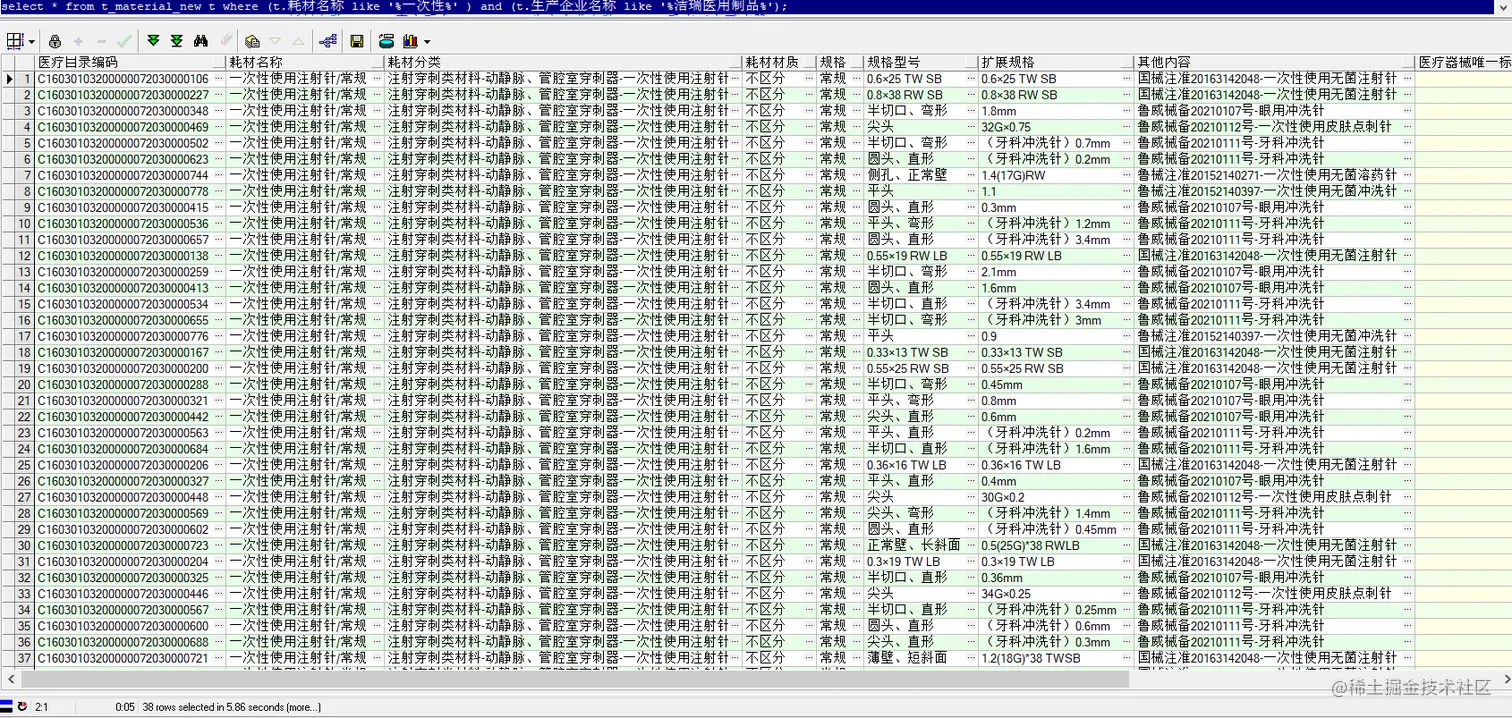Click the delete record minus icon
Screen dimensions: 1512x718
[101, 41]
